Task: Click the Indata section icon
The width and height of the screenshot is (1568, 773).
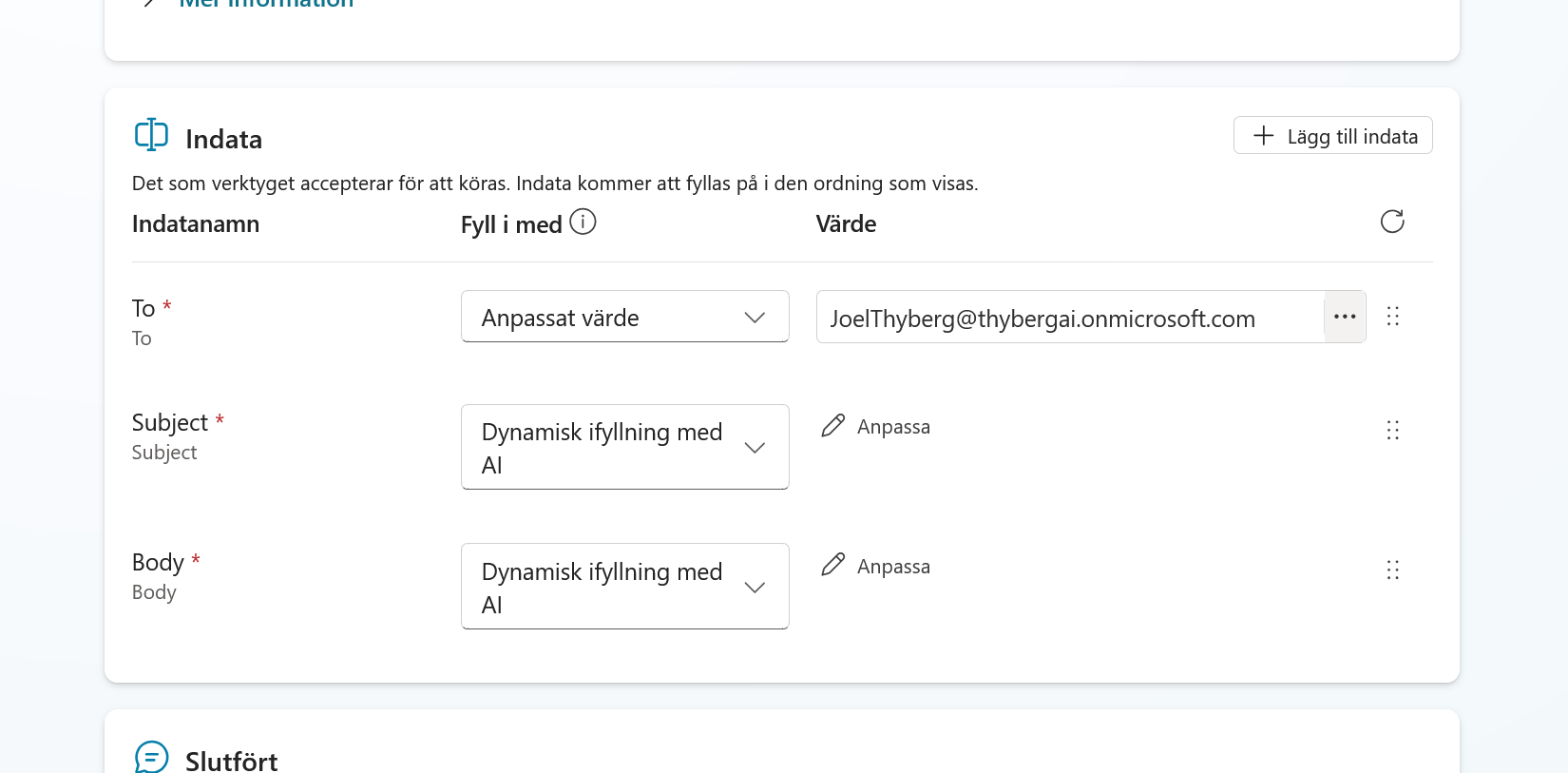Action: click(151, 135)
